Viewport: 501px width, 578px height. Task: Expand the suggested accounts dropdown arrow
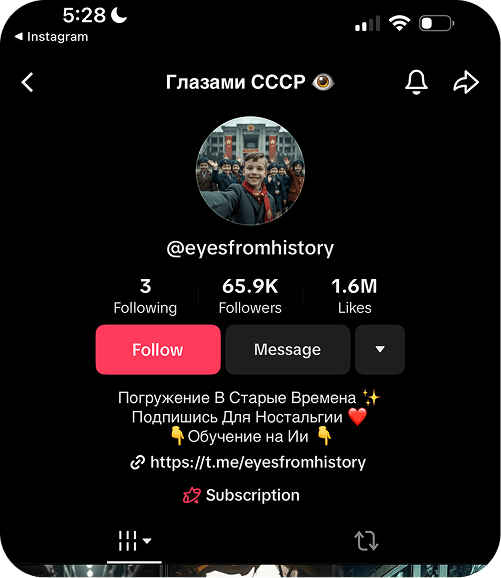pos(380,349)
